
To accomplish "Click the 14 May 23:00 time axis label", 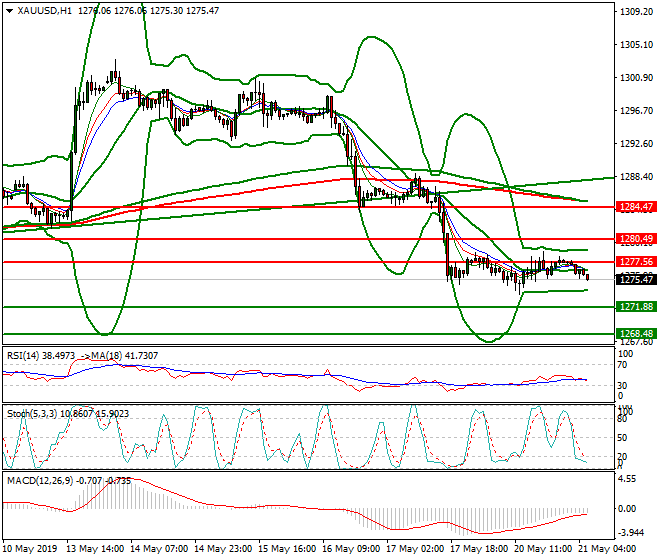I will tap(223, 549).
